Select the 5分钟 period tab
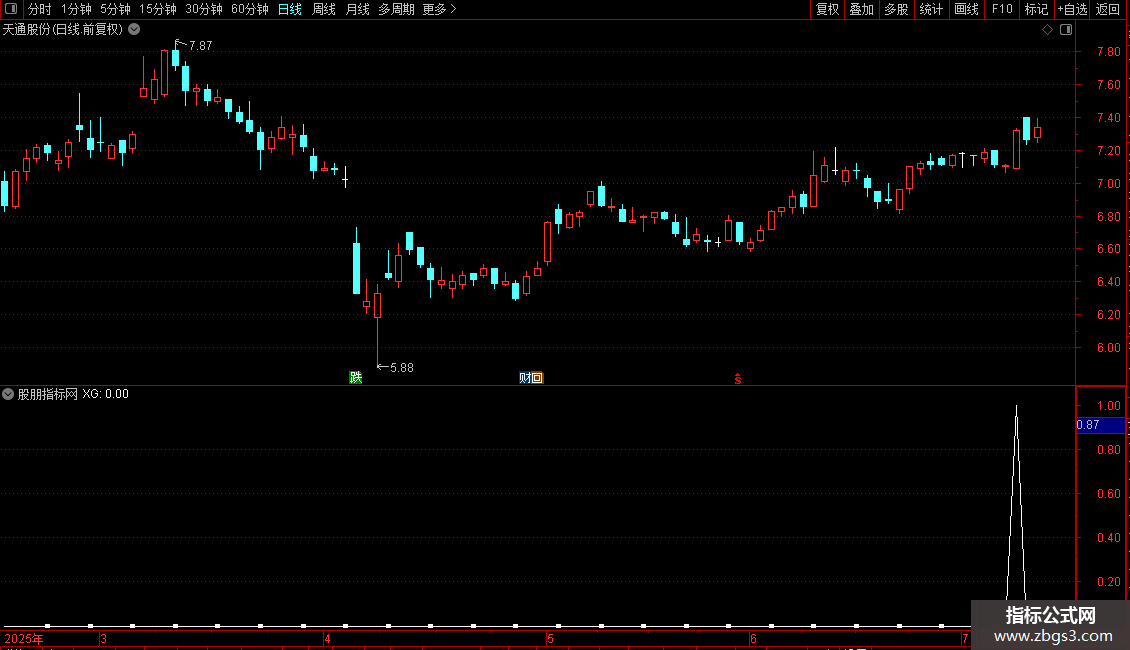Viewport: 1130px width, 650px height. tap(115, 9)
